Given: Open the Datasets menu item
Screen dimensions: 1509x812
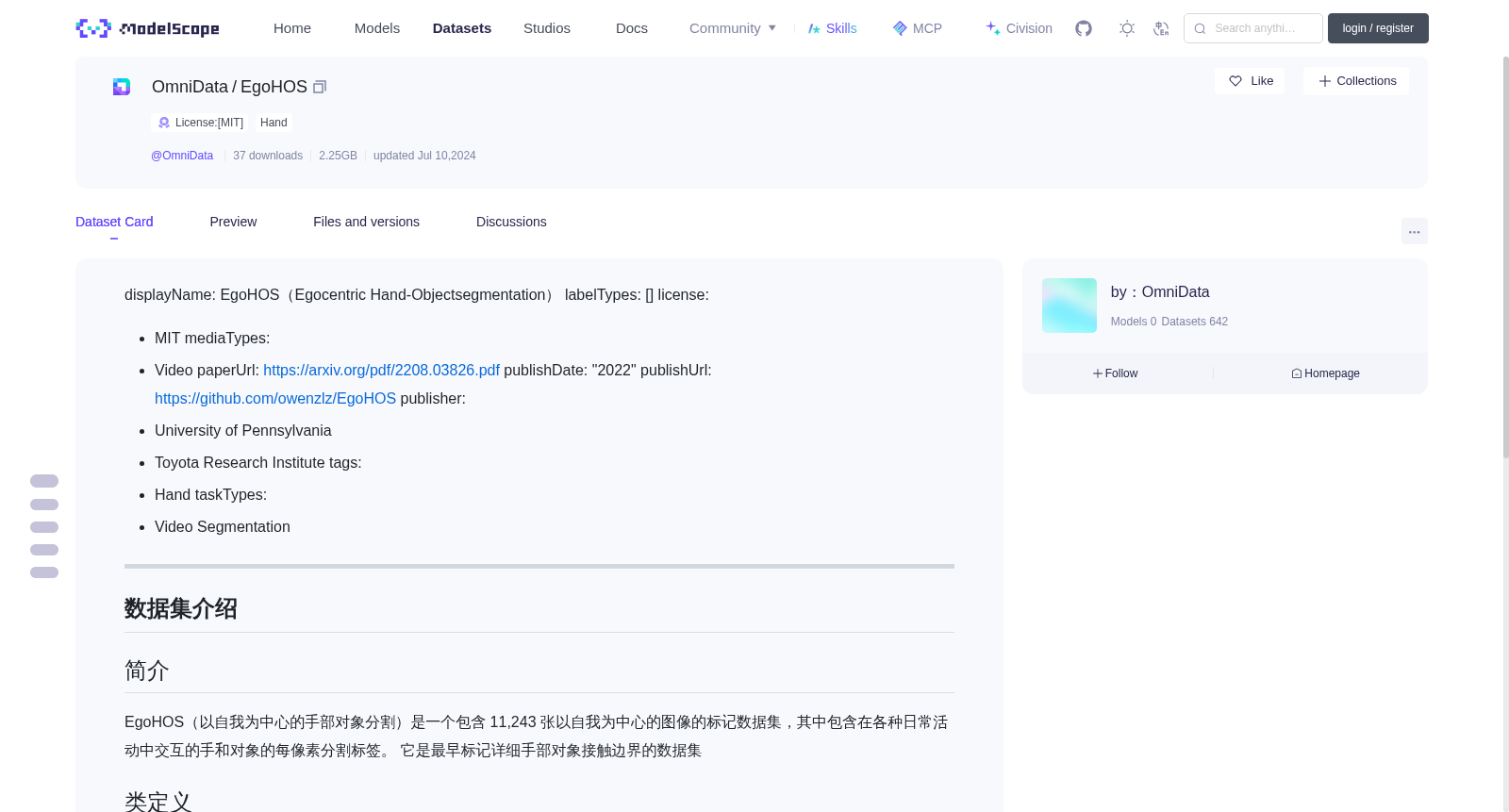Looking at the screenshot, I should (462, 28).
